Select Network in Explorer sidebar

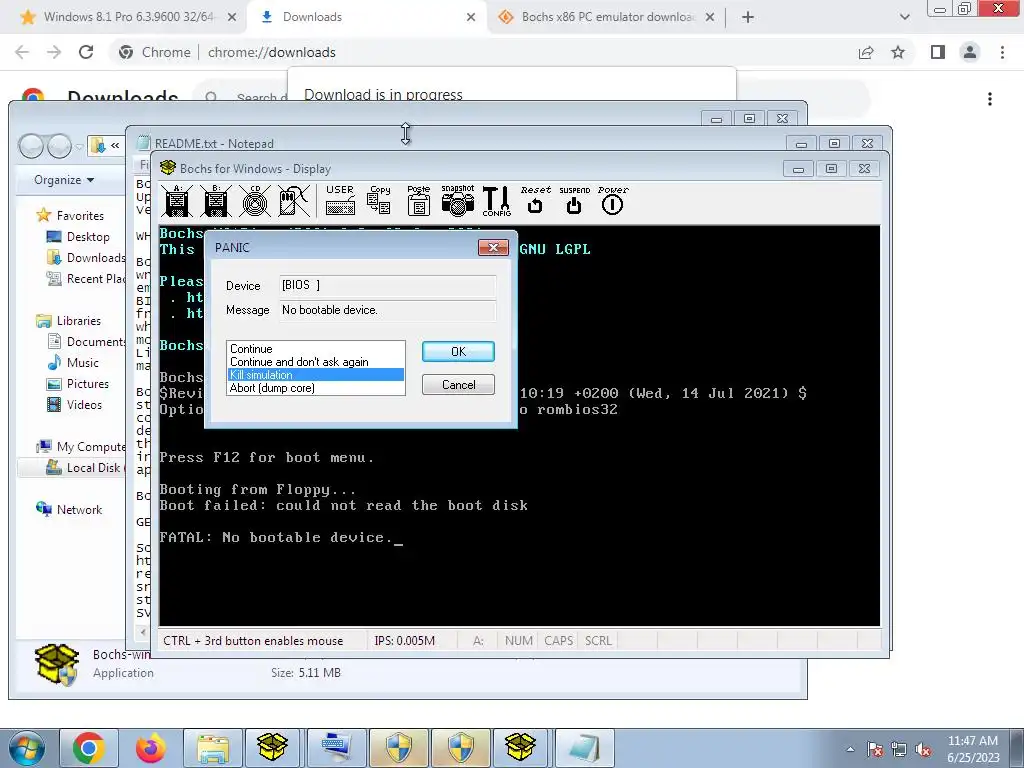point(69,509)
